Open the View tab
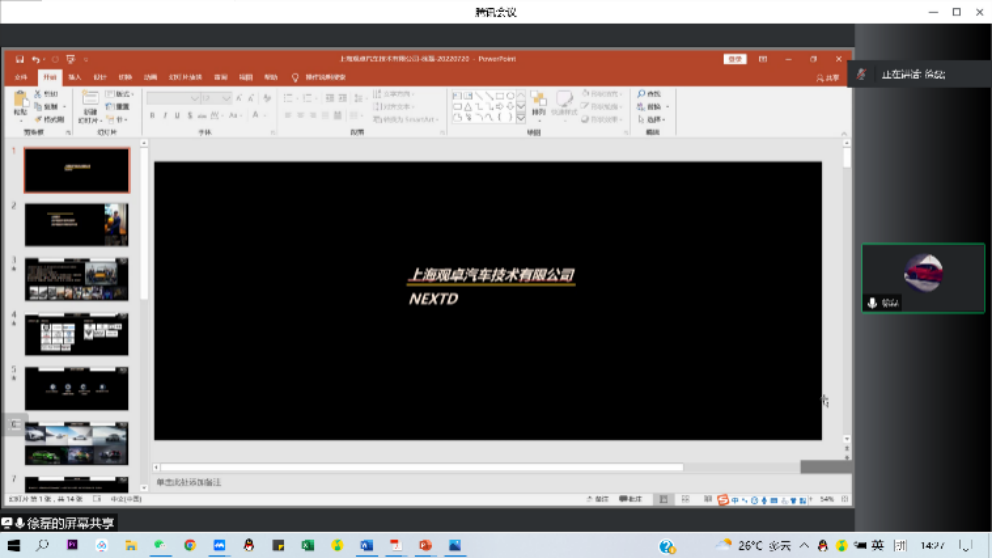The width and height of the screenshot is (992, 559). [245, 78]
